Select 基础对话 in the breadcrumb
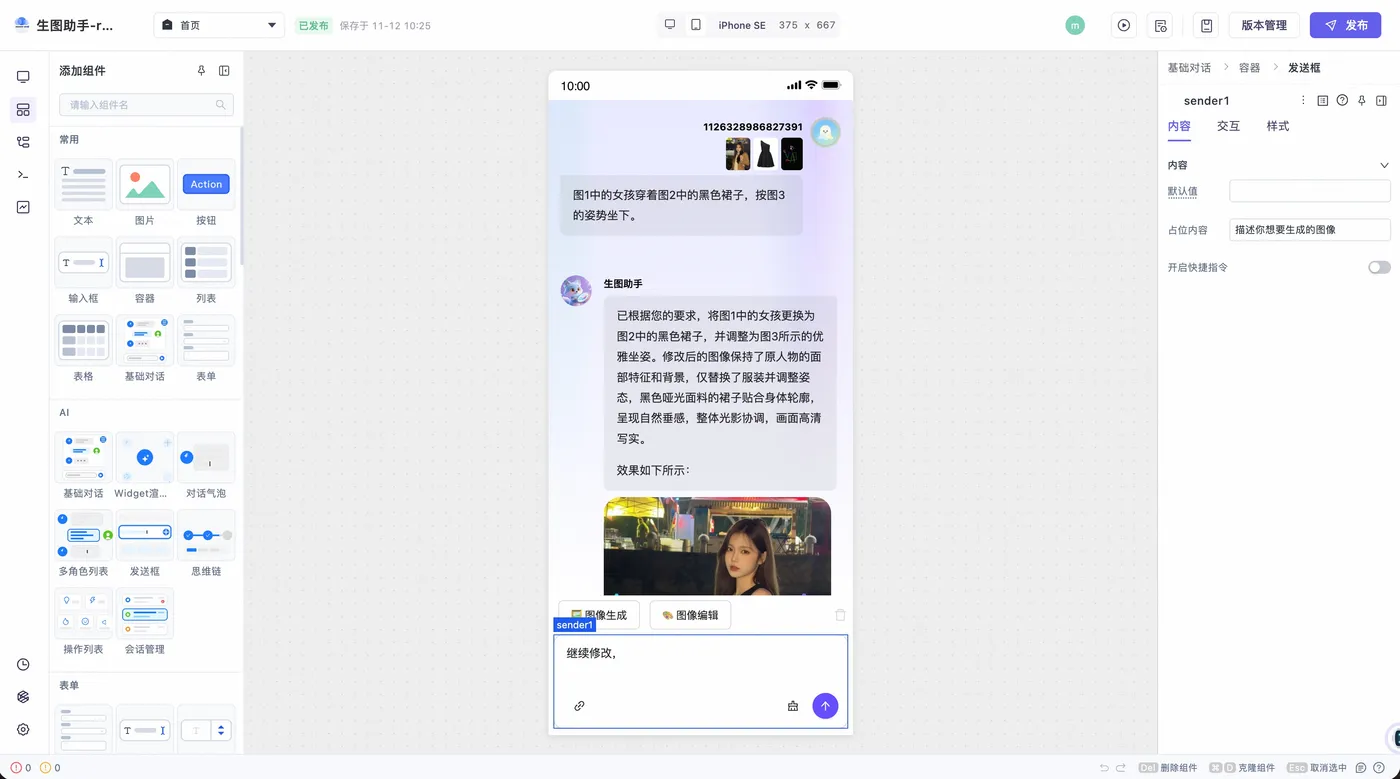 [x=1189, y=68]
